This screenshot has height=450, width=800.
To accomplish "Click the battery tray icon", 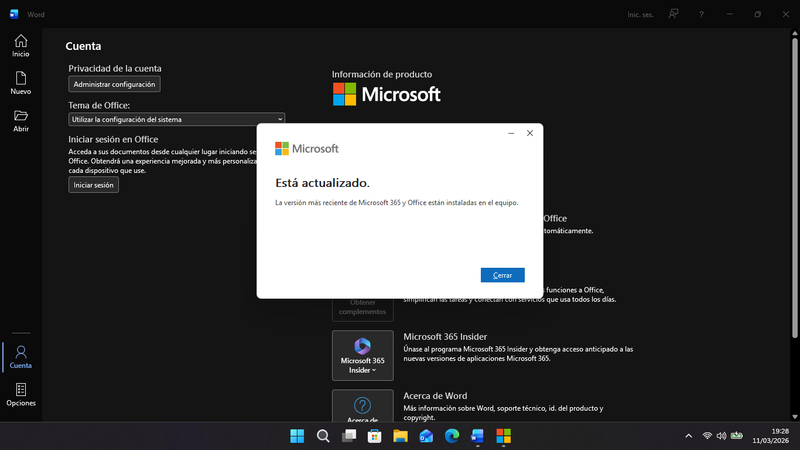I will tap(737, 435).
